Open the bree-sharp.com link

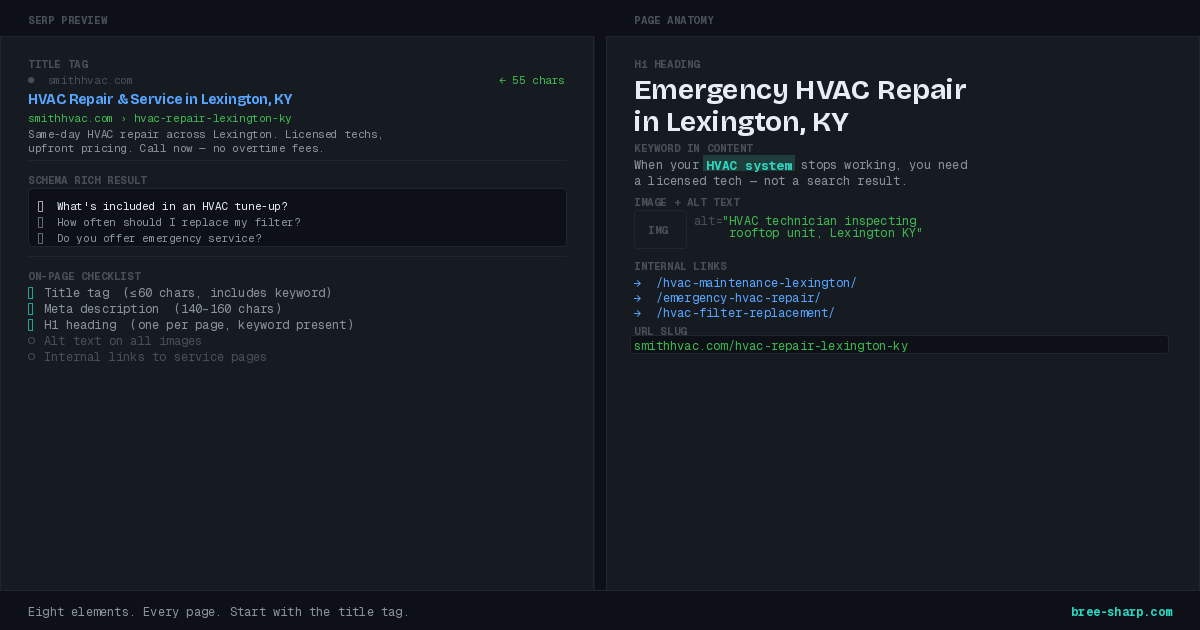click(x=1121, y=611)
